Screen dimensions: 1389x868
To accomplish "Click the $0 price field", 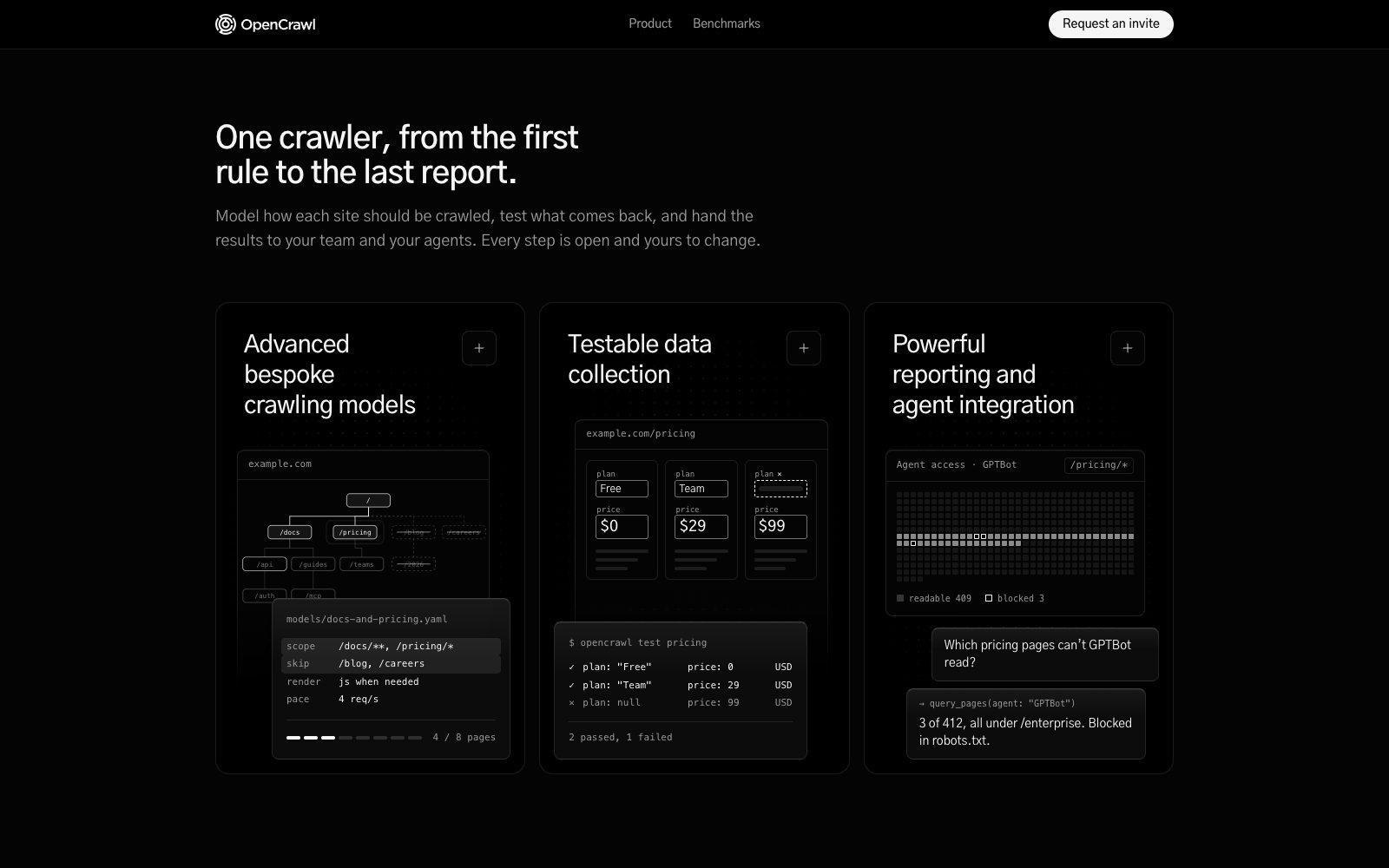I will tap(622, 526).
